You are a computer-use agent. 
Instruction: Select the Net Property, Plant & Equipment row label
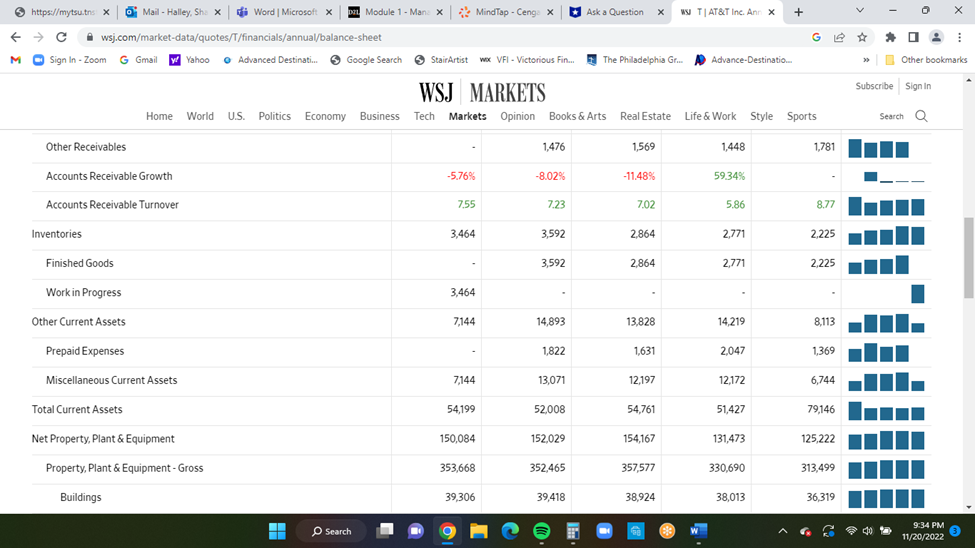coord(103,439)
